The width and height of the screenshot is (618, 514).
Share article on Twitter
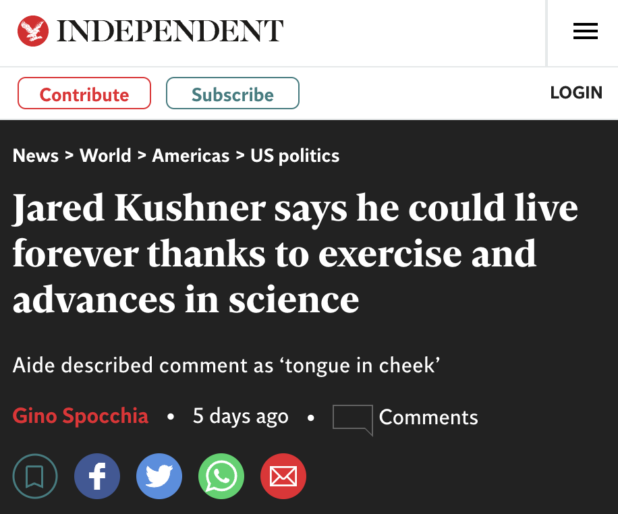coord(159,476)
